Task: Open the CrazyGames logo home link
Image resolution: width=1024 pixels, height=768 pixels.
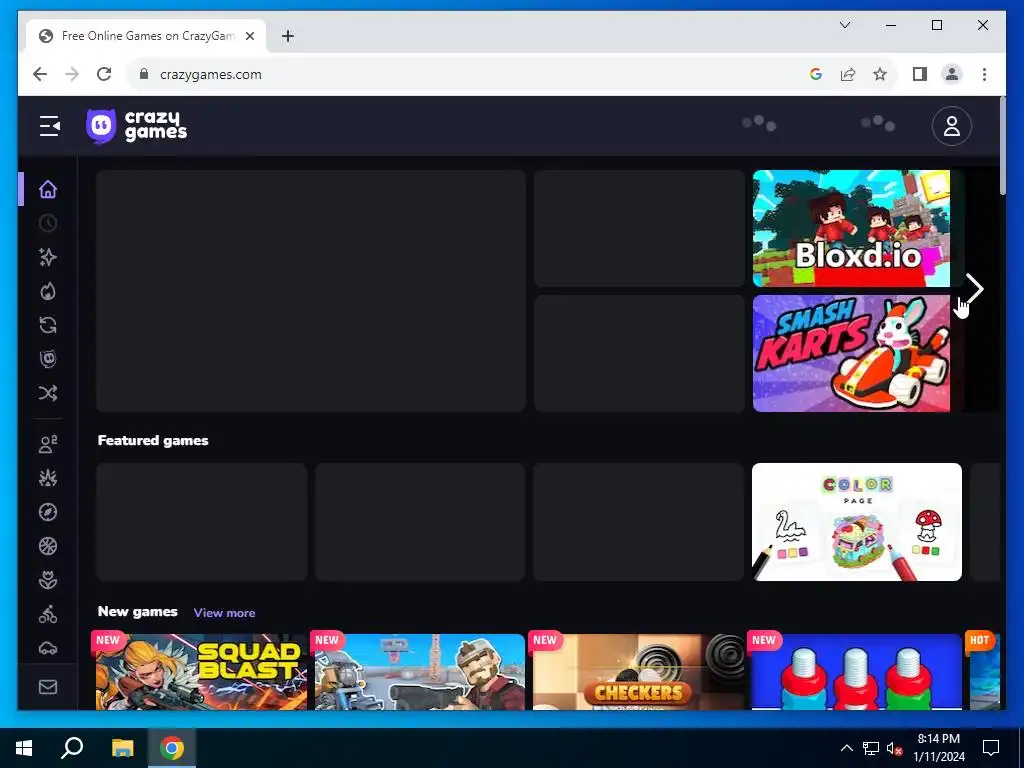Action: (x=136, y=126)
